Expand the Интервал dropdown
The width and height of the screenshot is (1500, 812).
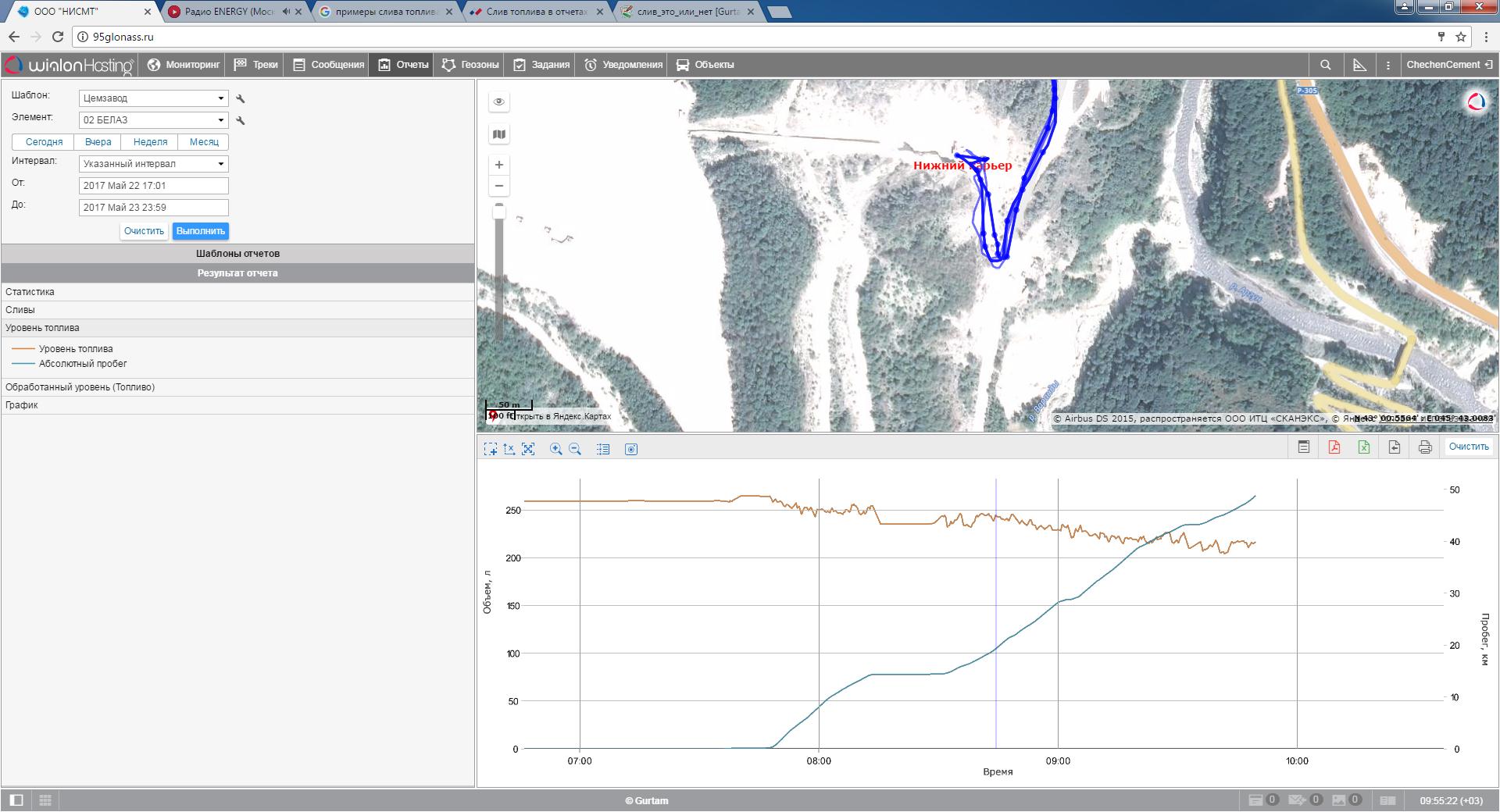pyautogui.click(x=153, y=164)
